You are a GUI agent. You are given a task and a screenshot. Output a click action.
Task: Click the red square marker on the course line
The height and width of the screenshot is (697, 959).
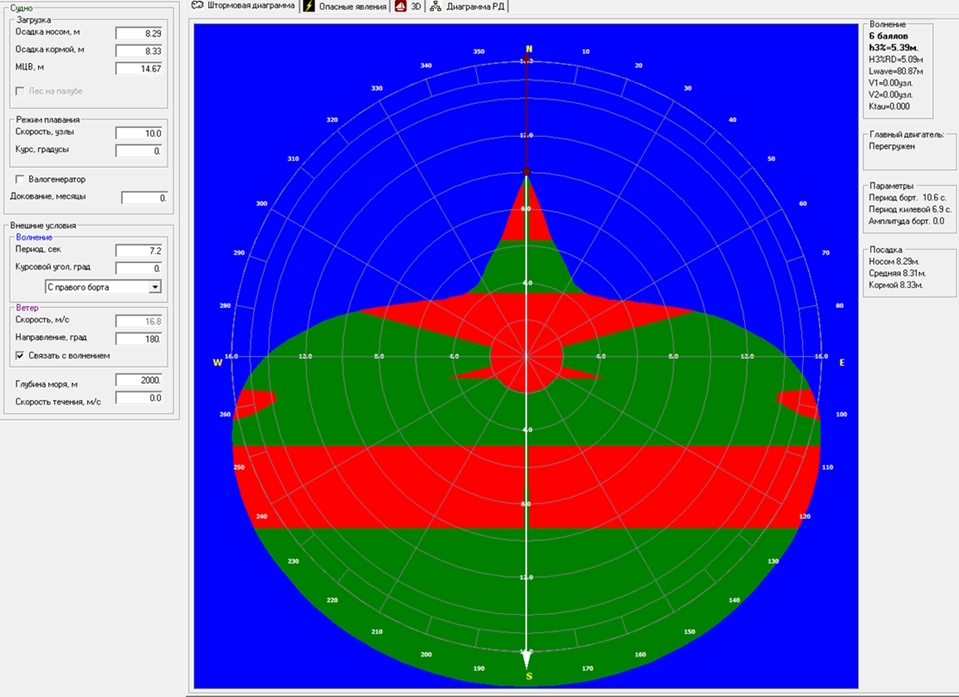[527, 172]
